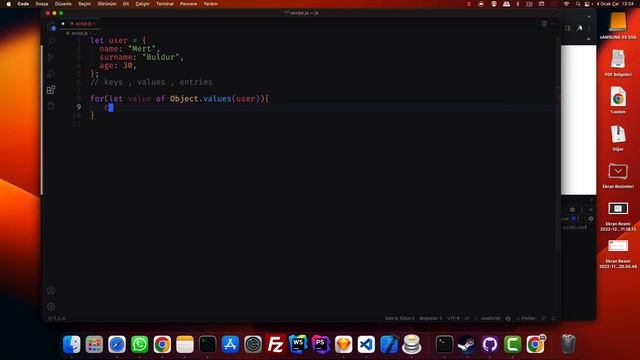Open Source Control in the activity bar
The height and width of the screenshot is (360, 640).
[x=51, y=57]
